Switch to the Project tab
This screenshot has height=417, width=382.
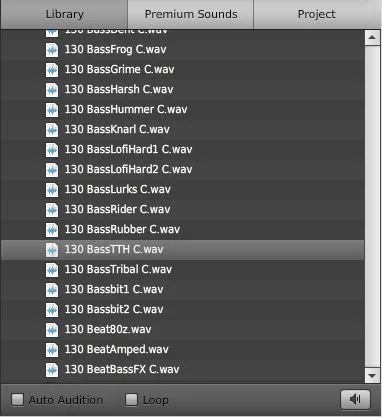tap(317, 14)
